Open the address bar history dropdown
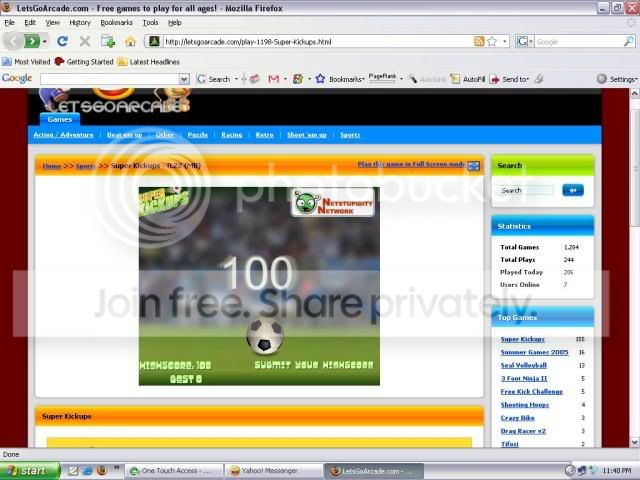The image size is (640, 480). coord(504,41)
